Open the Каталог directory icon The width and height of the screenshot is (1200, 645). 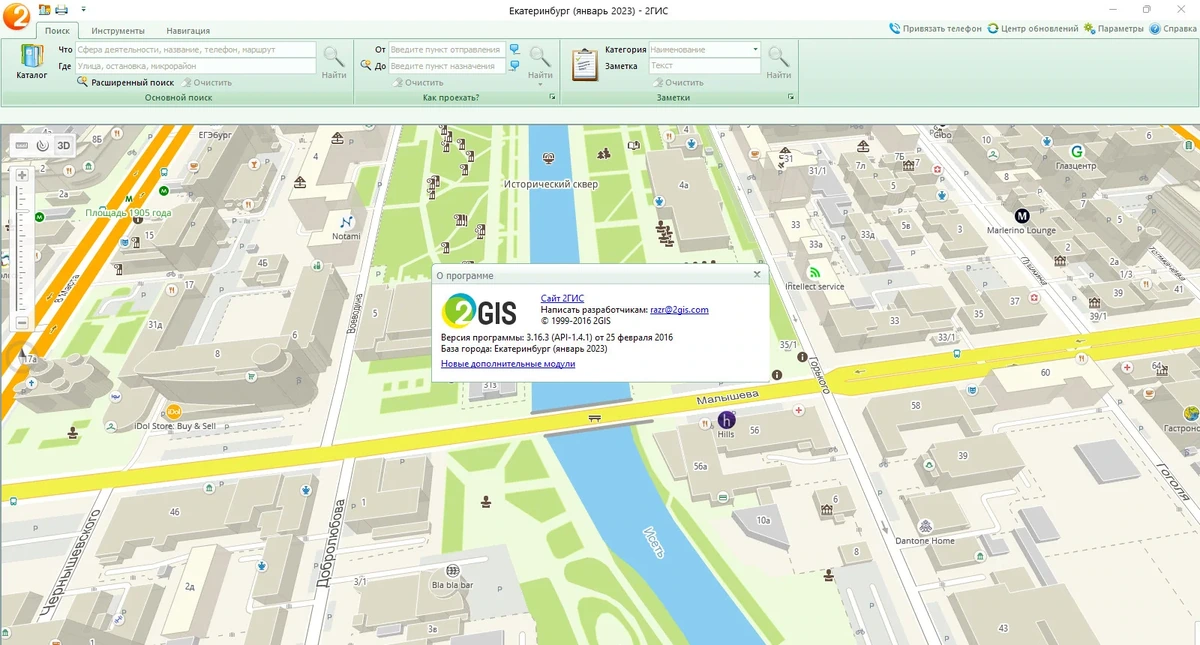pyautogui.click(x=32, y=62)
